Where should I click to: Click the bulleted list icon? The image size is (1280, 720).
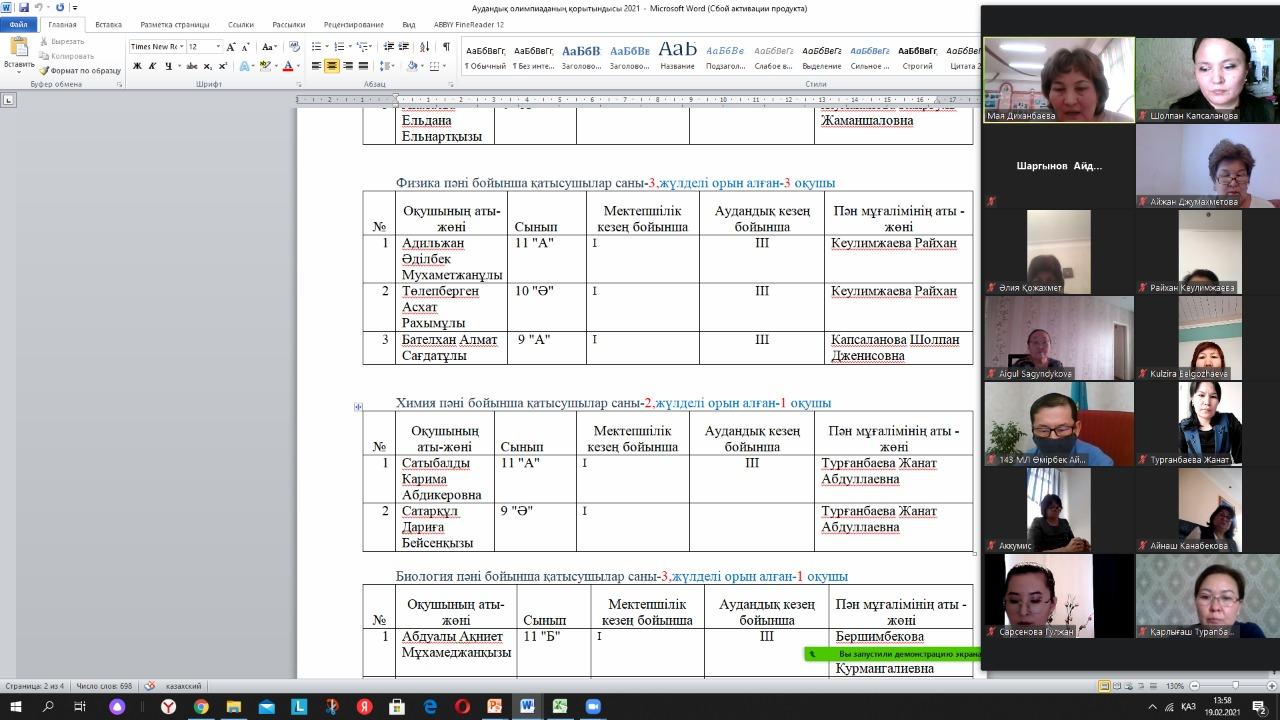coord(317,47)
